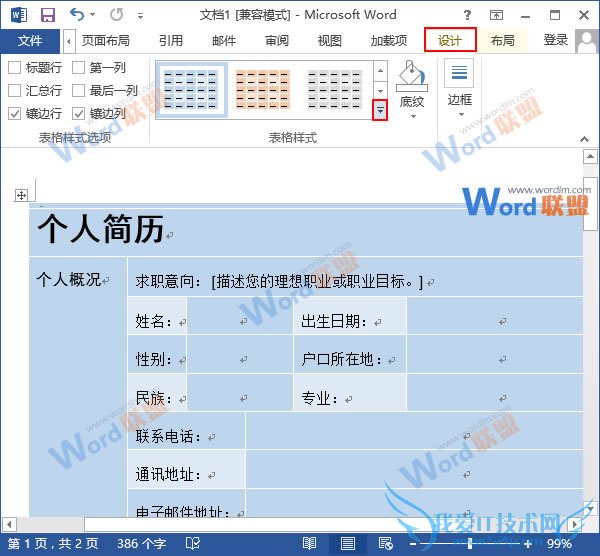
Task: Click the Word application icon in title bar
Action: [x=19, y=15]
